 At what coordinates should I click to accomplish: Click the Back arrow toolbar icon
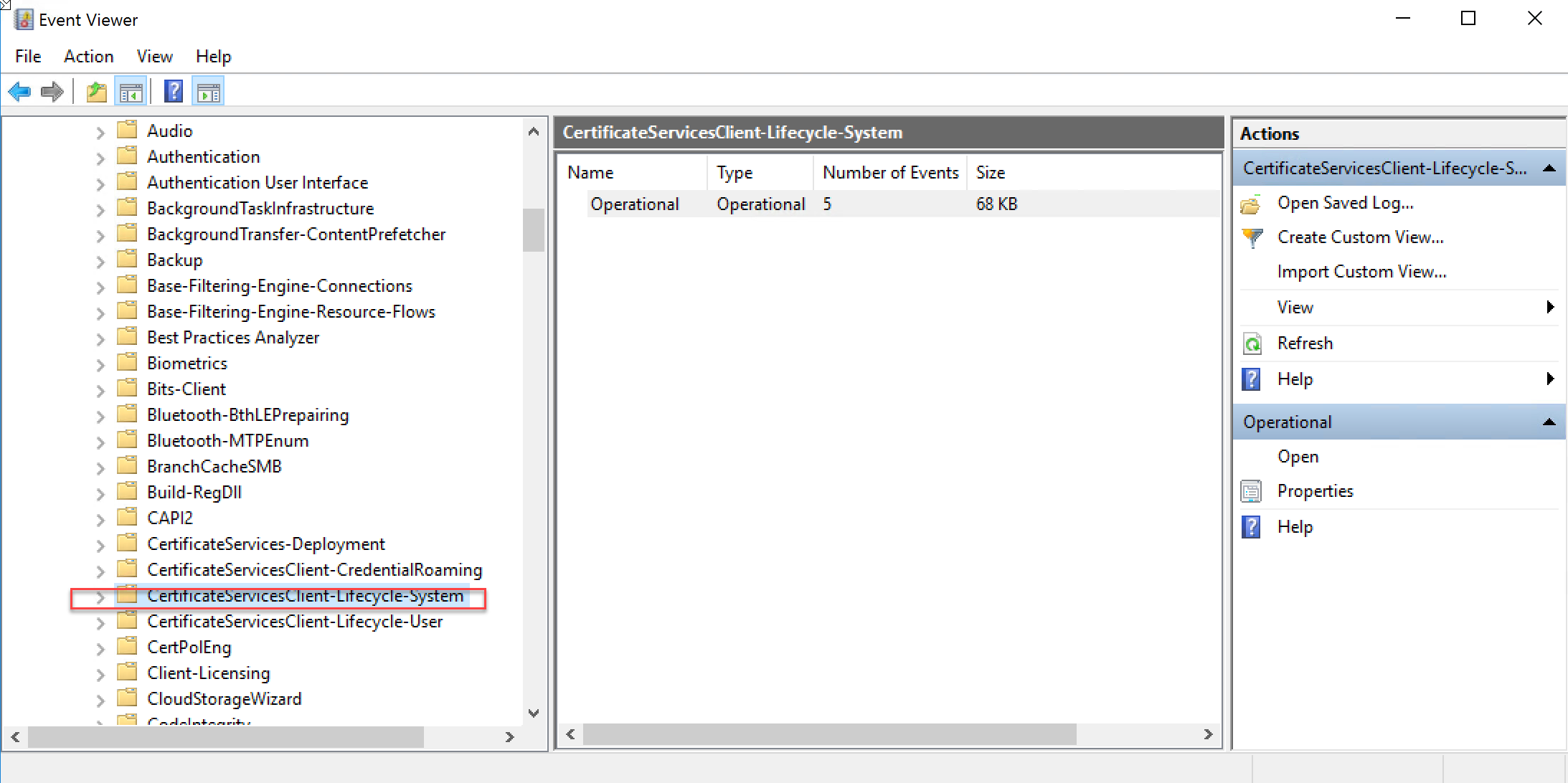click(19, 92)
